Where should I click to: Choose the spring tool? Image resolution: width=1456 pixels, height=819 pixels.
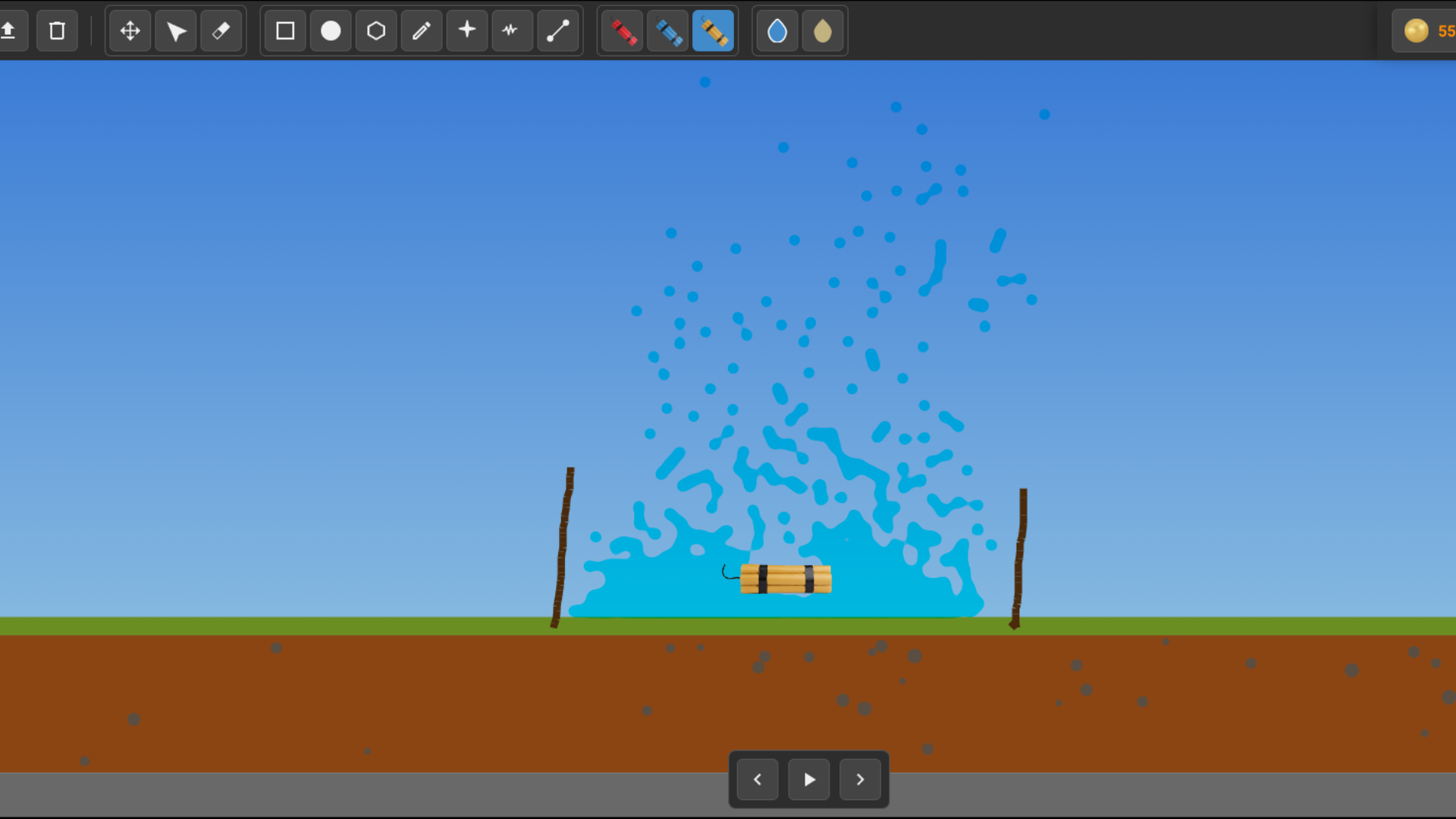pyautogui.click(x=512, y=31)
